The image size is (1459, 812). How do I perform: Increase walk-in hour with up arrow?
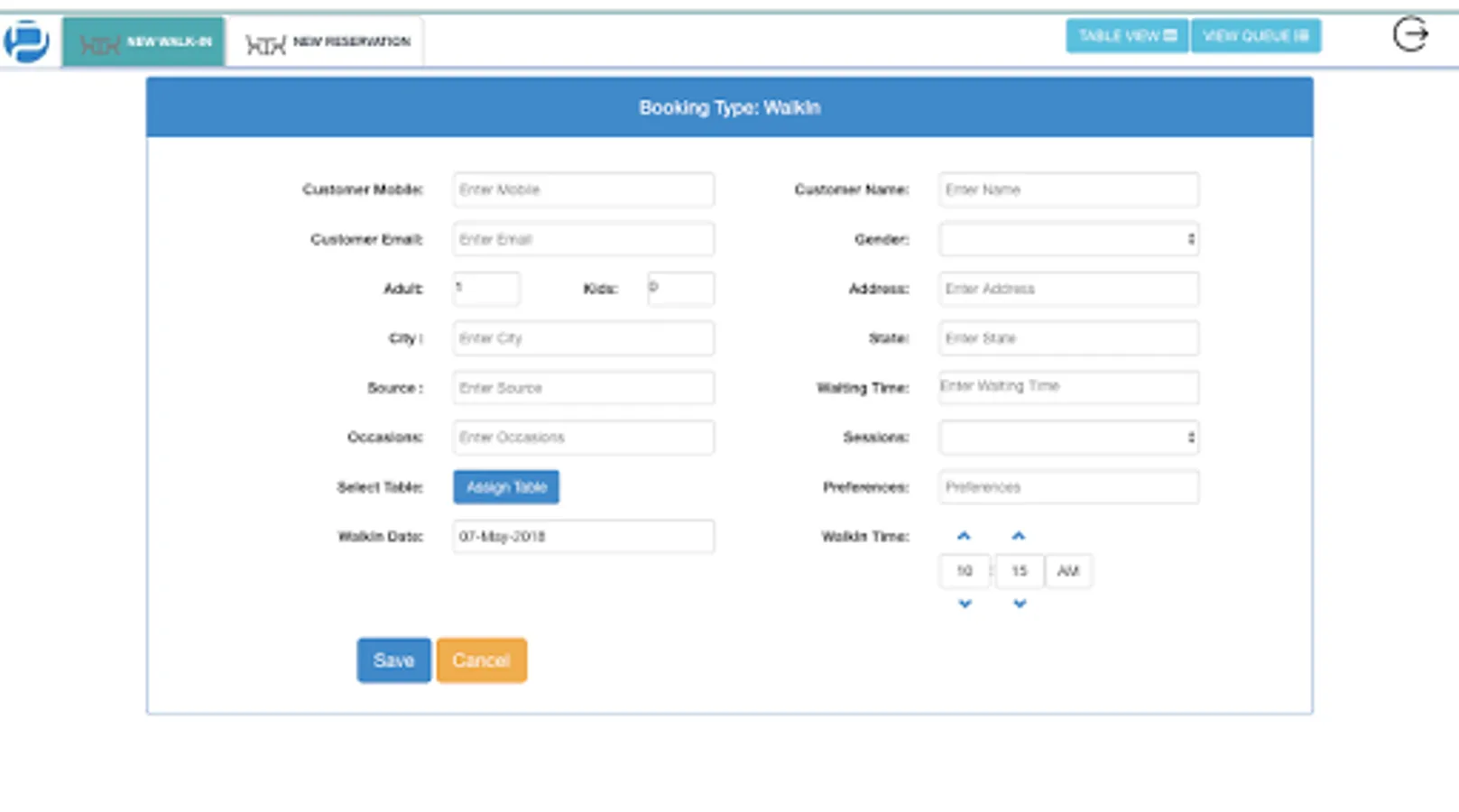964,536
